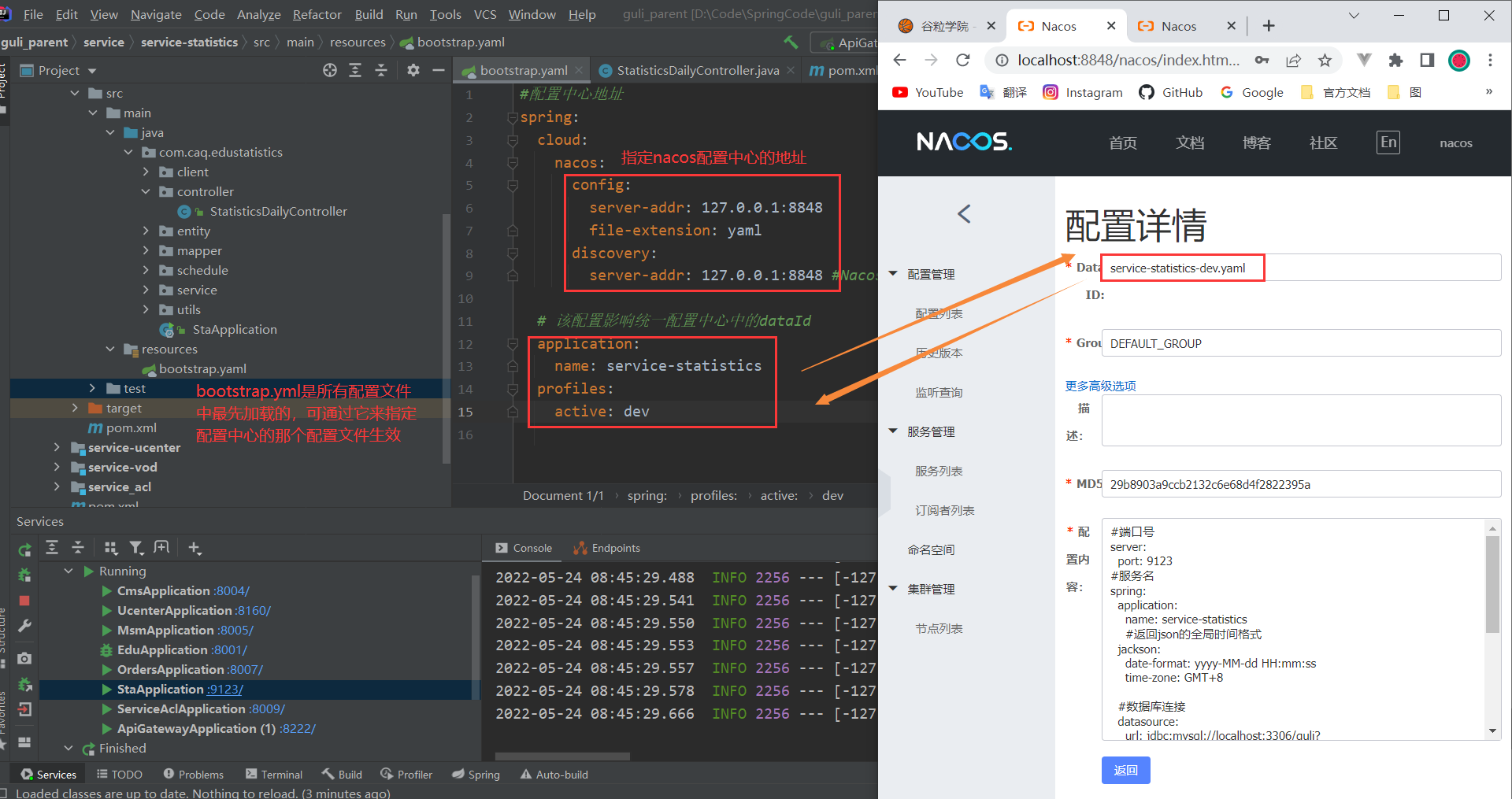Image resolution: width=1512 pixels, height=799 pixels.
Task: Collapse all nodes in the Services toolbar
Action: 78,548
